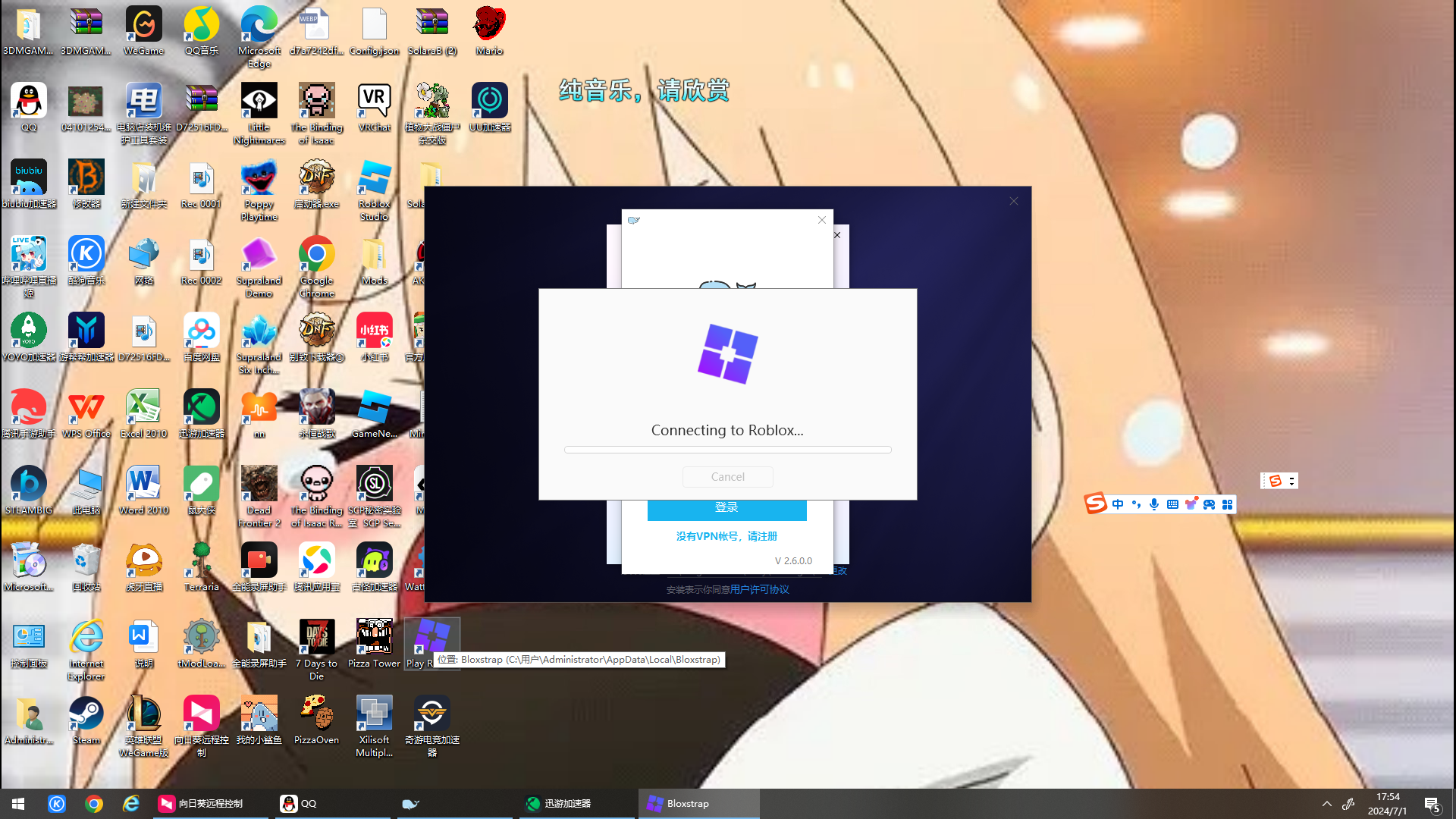Click the blue 登录 login button

coord(726,508)
